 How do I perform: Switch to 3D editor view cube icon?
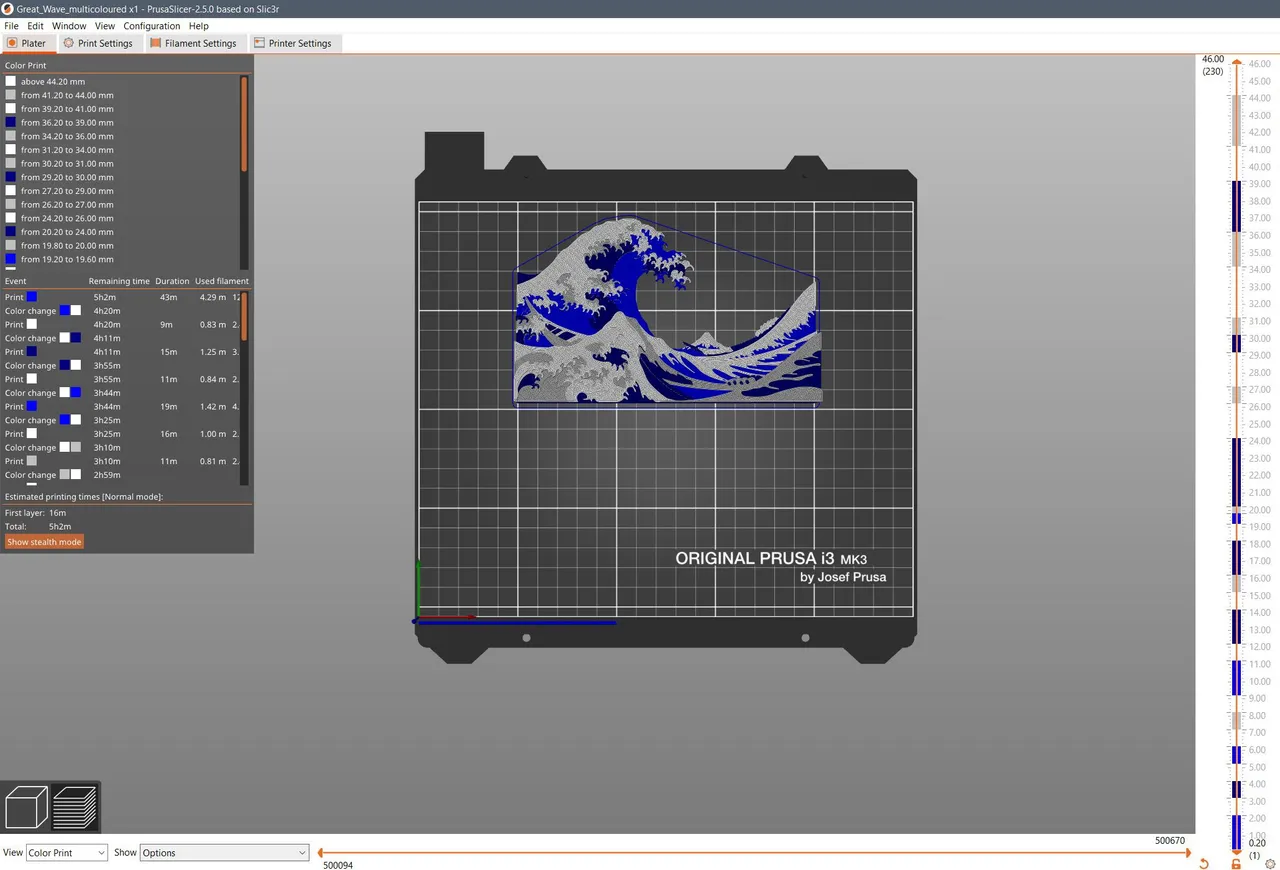click(27, 807)
